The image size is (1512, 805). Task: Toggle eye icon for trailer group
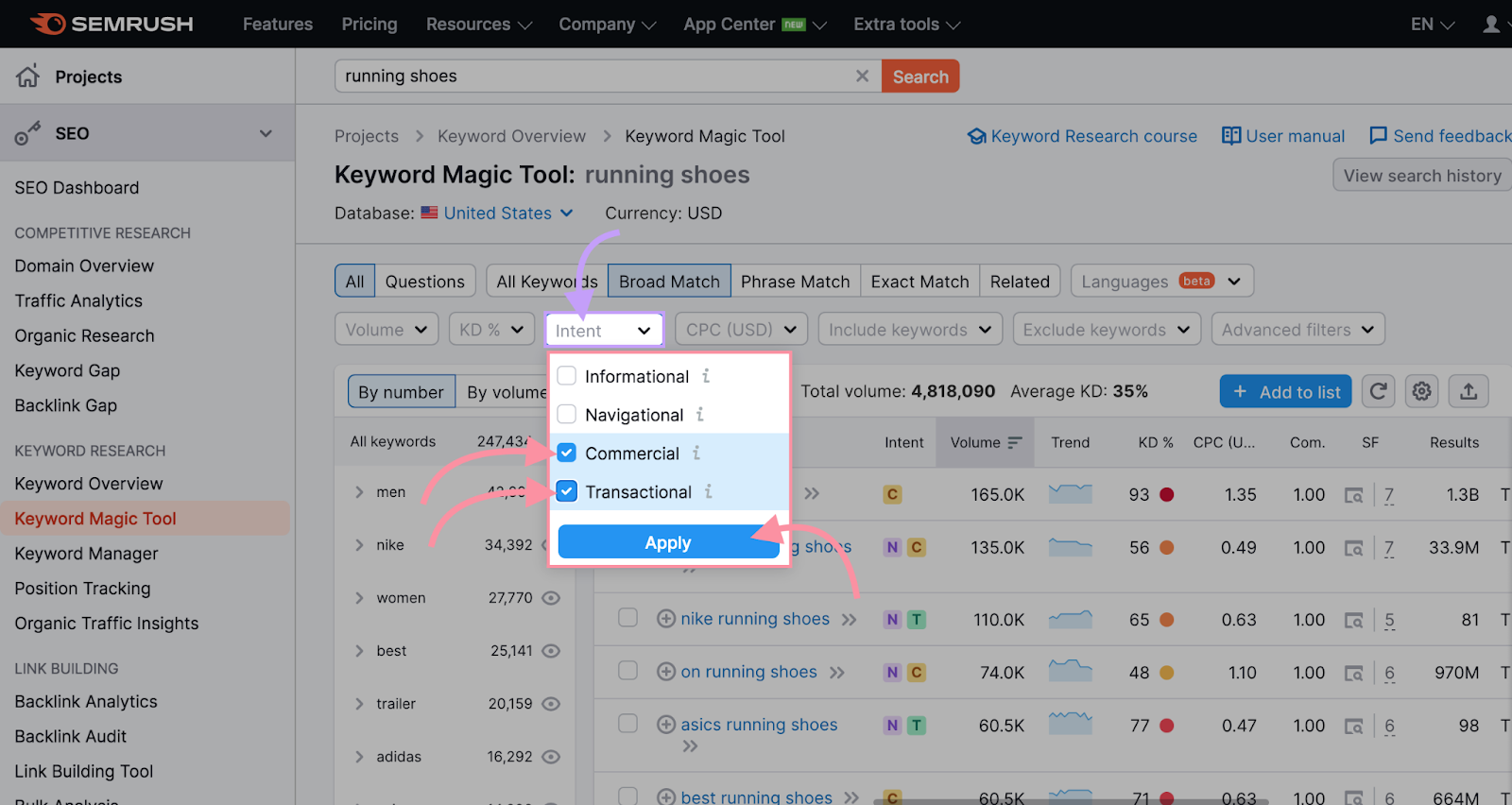coord(551,704)
